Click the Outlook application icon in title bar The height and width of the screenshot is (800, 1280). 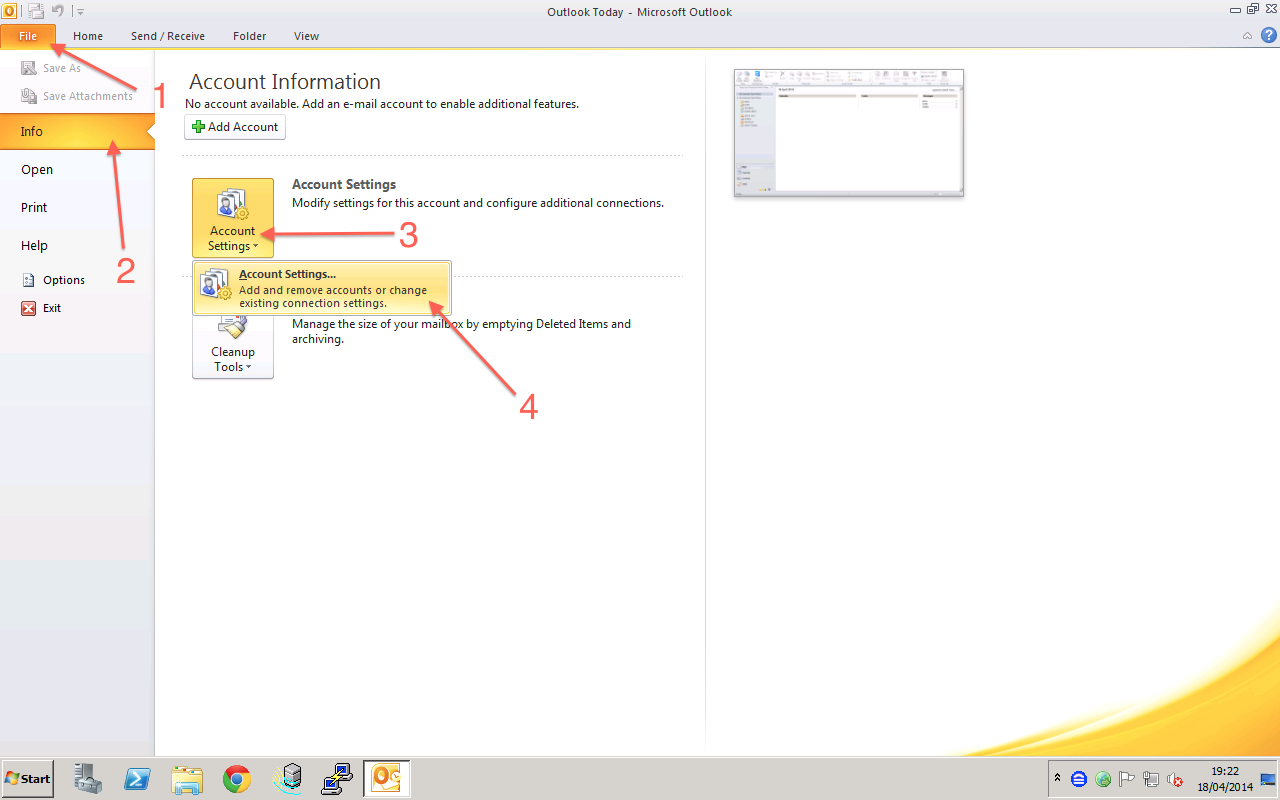9,11
